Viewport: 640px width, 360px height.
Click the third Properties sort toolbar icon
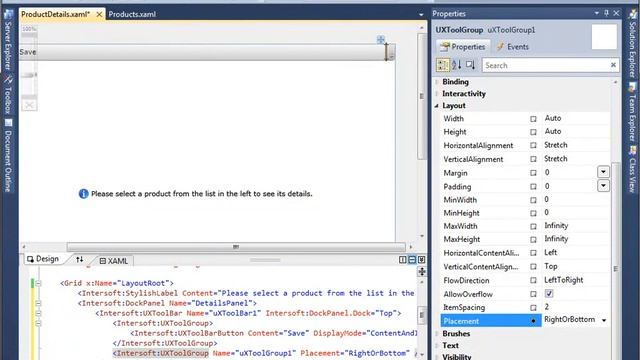coord(470,65)
